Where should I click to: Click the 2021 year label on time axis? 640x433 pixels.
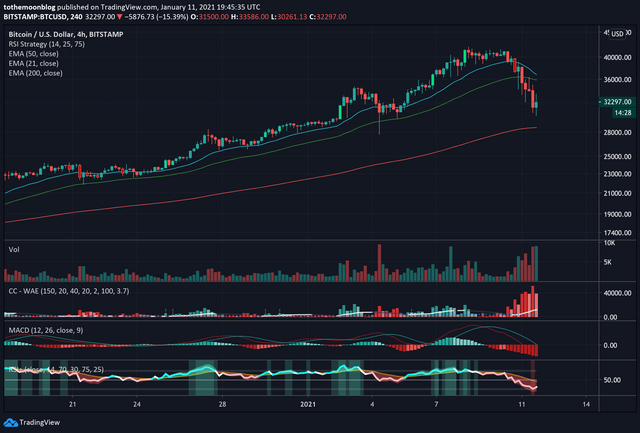point(308,404)
